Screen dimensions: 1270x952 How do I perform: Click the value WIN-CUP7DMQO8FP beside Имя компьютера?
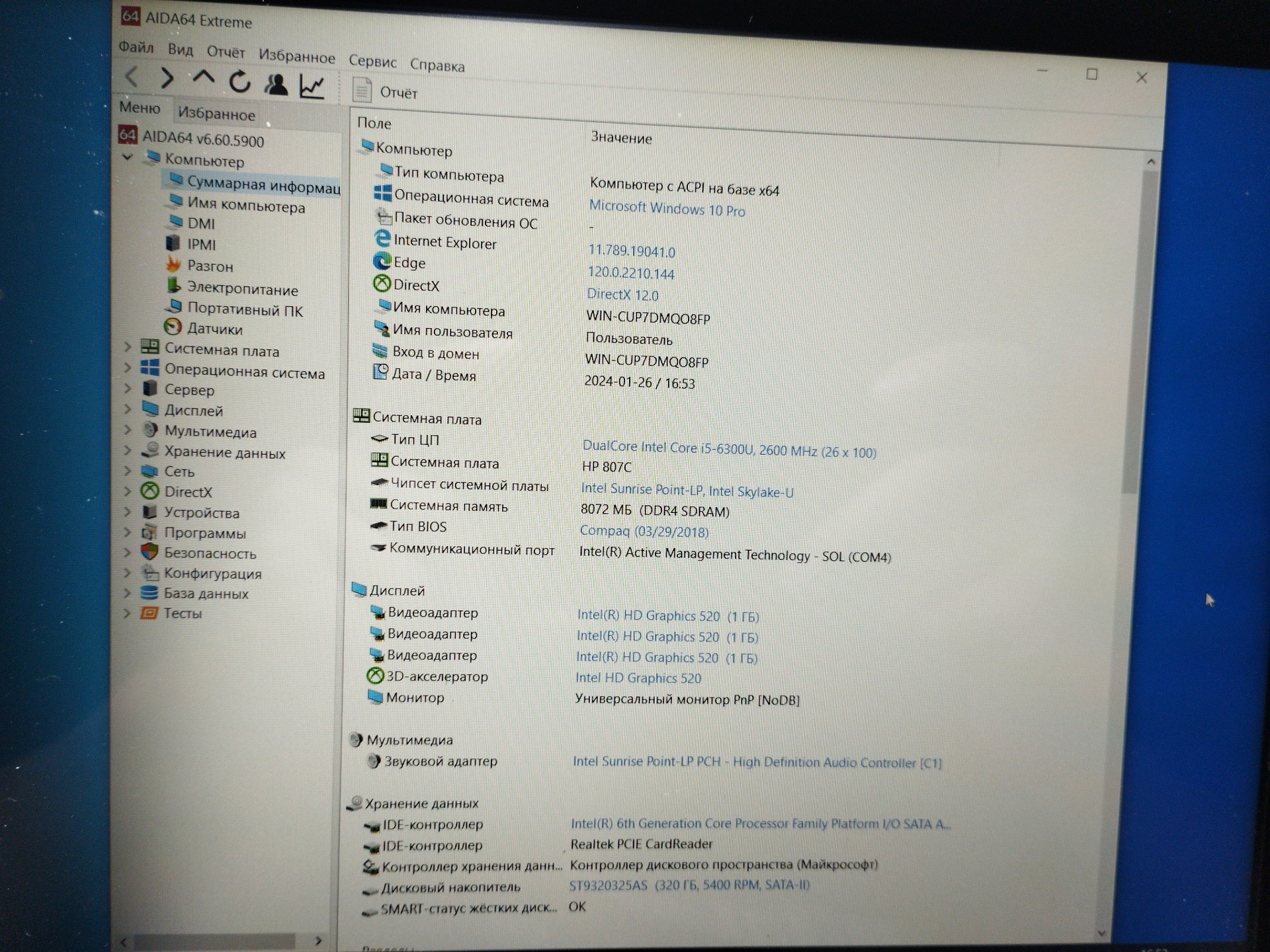click(648, 317)
